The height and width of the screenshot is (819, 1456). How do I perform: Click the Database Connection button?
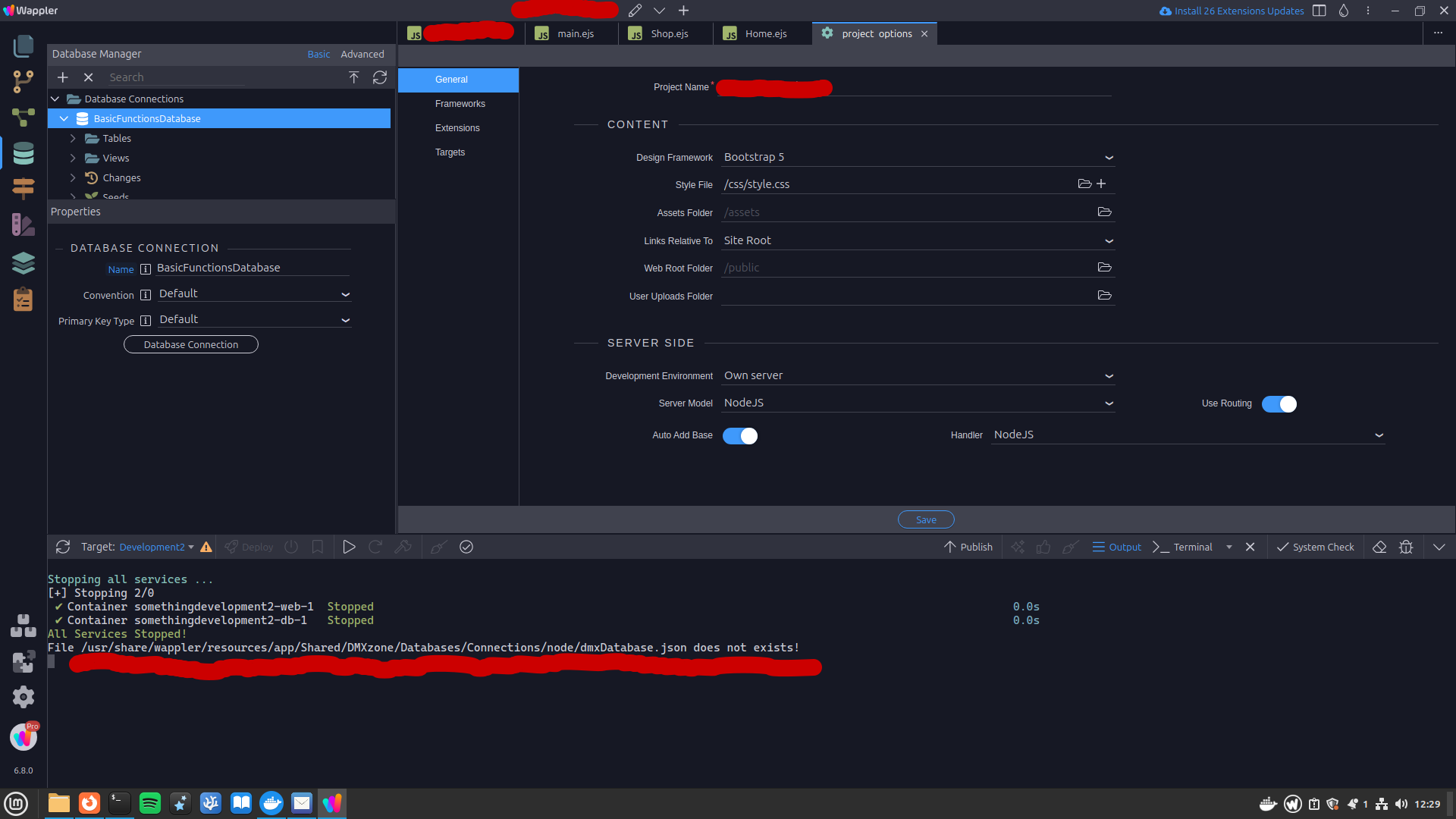point(191,344)
